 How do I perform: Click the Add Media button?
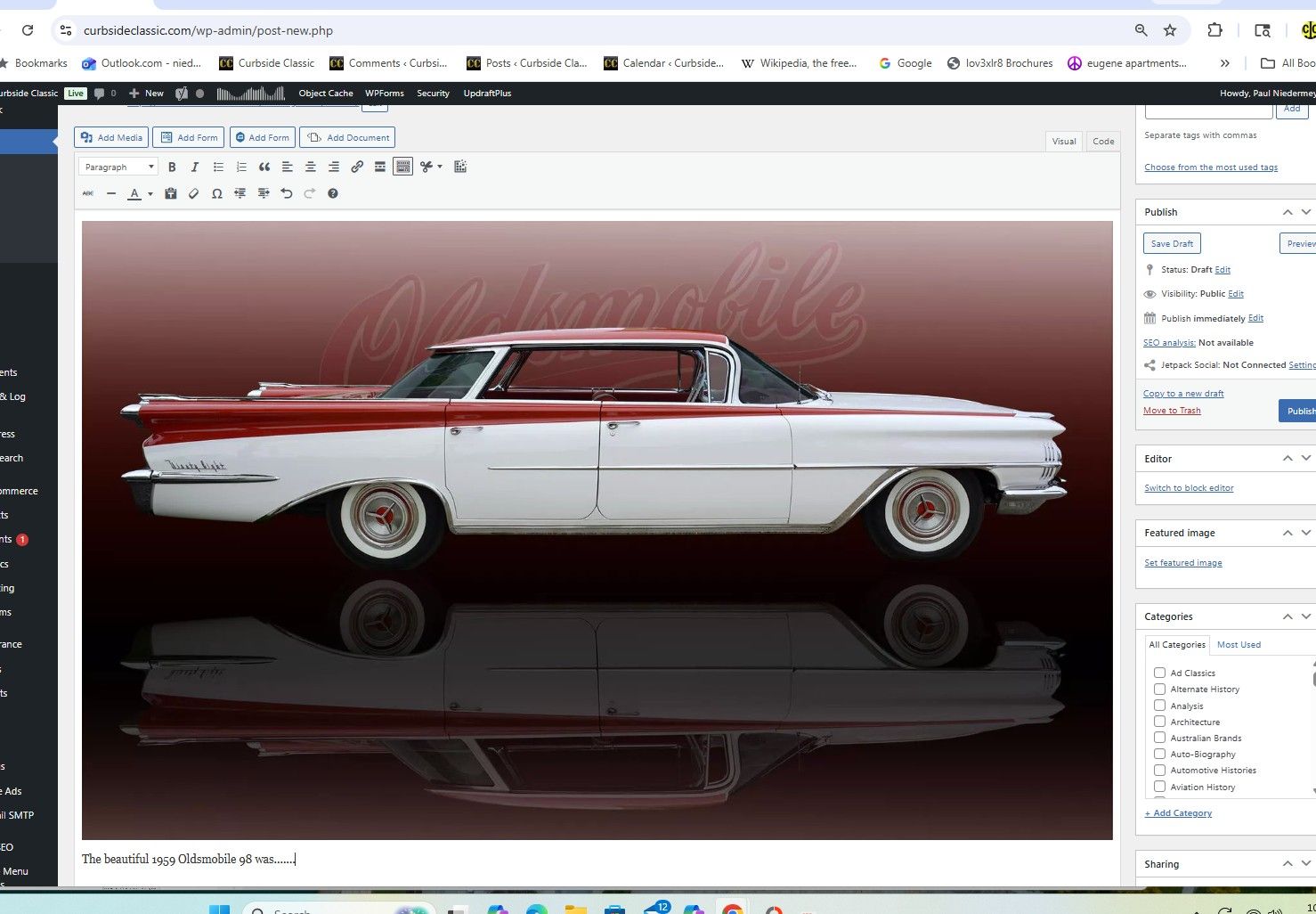(x=111, y=137)
